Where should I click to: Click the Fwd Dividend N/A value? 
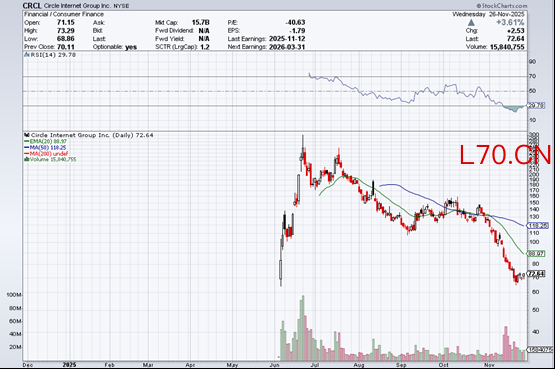pyautogui.click(x=204, y=30)
